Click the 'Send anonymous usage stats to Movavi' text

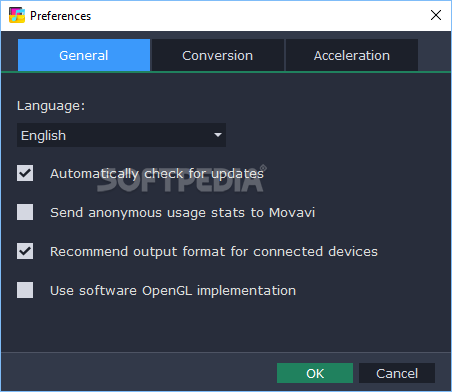(x=182, y=213)
